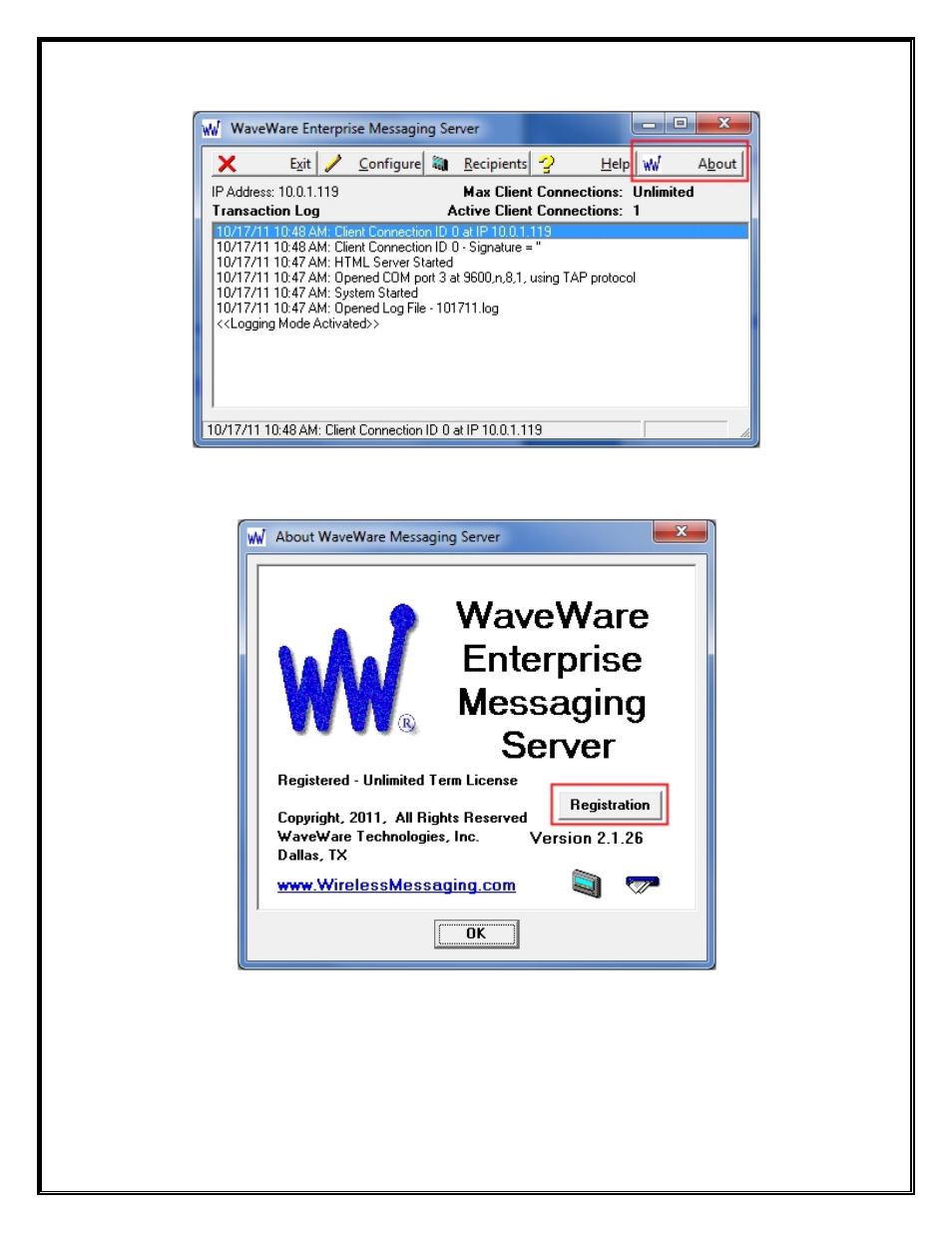Select log row 'Client Connection ID 0 - Signature'
952x1233 pixels.
click(x=481, y=247)
